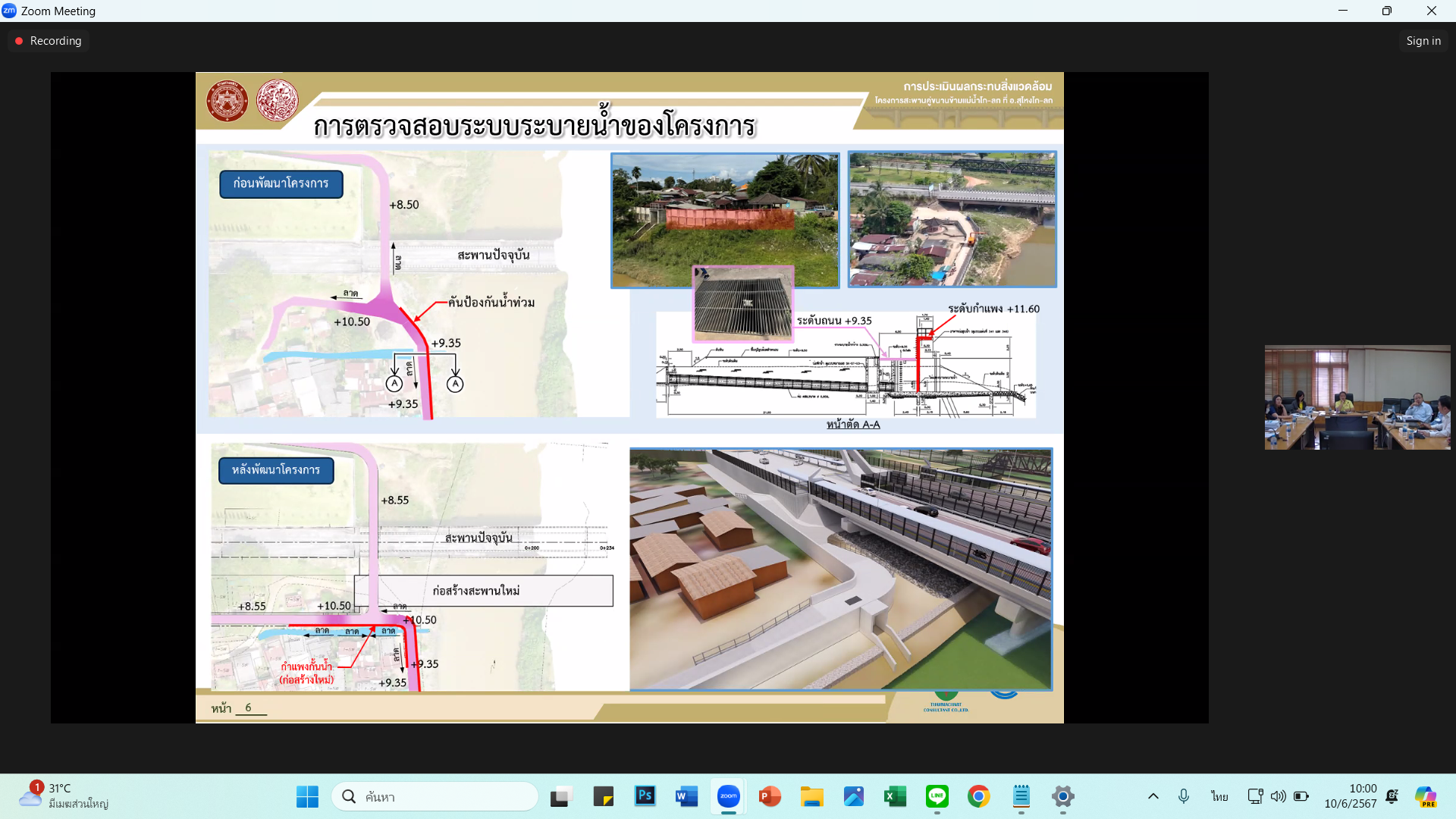Image resolution: width=1456 pixels, height=819 pixels.
Task: Expand the hidden system tray icons chevron
Action: 1153,796
